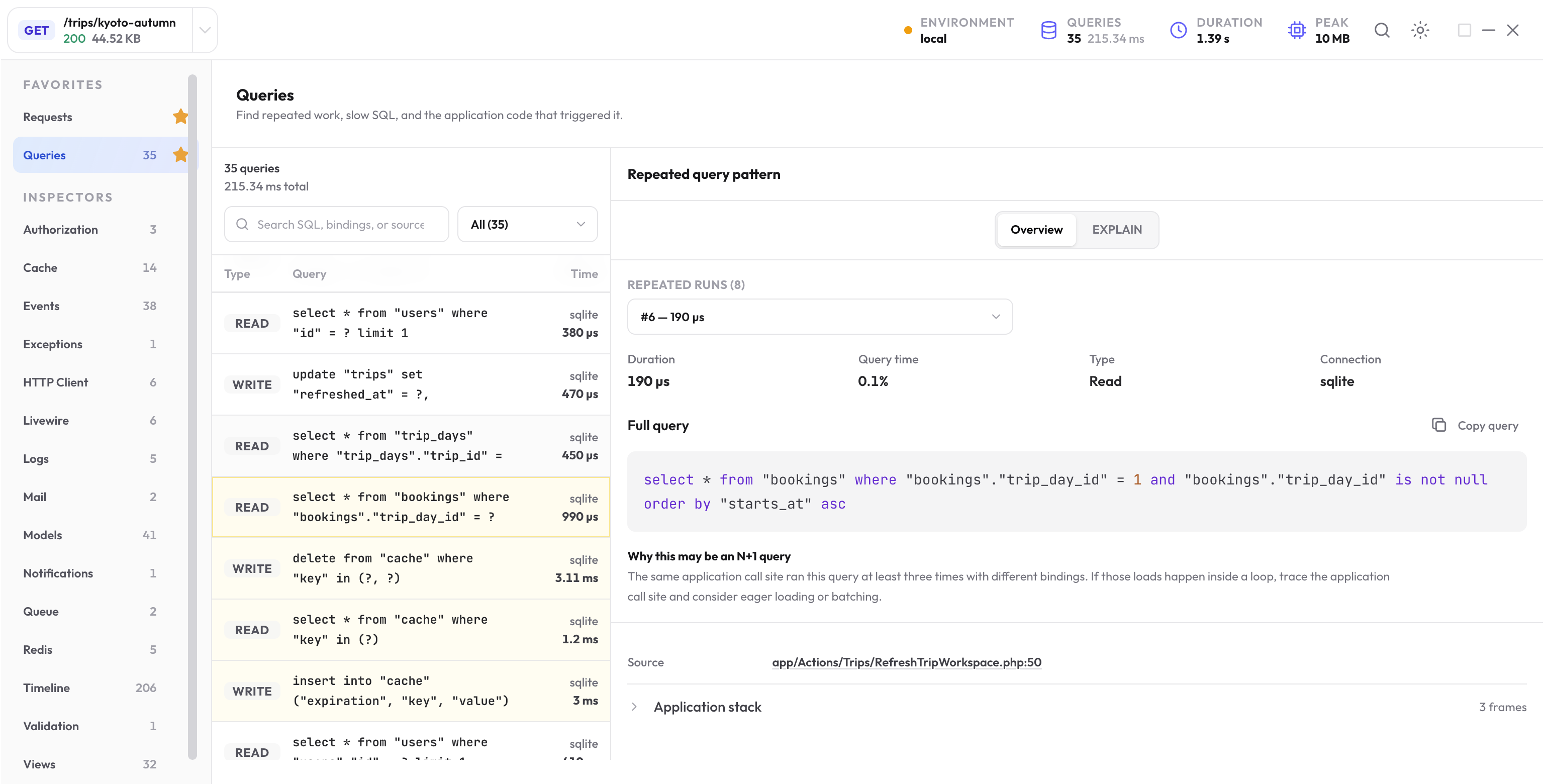Open the All (35) filter dropdown
This screenshot has height=784, width=1544.
[x=527, y=224]
